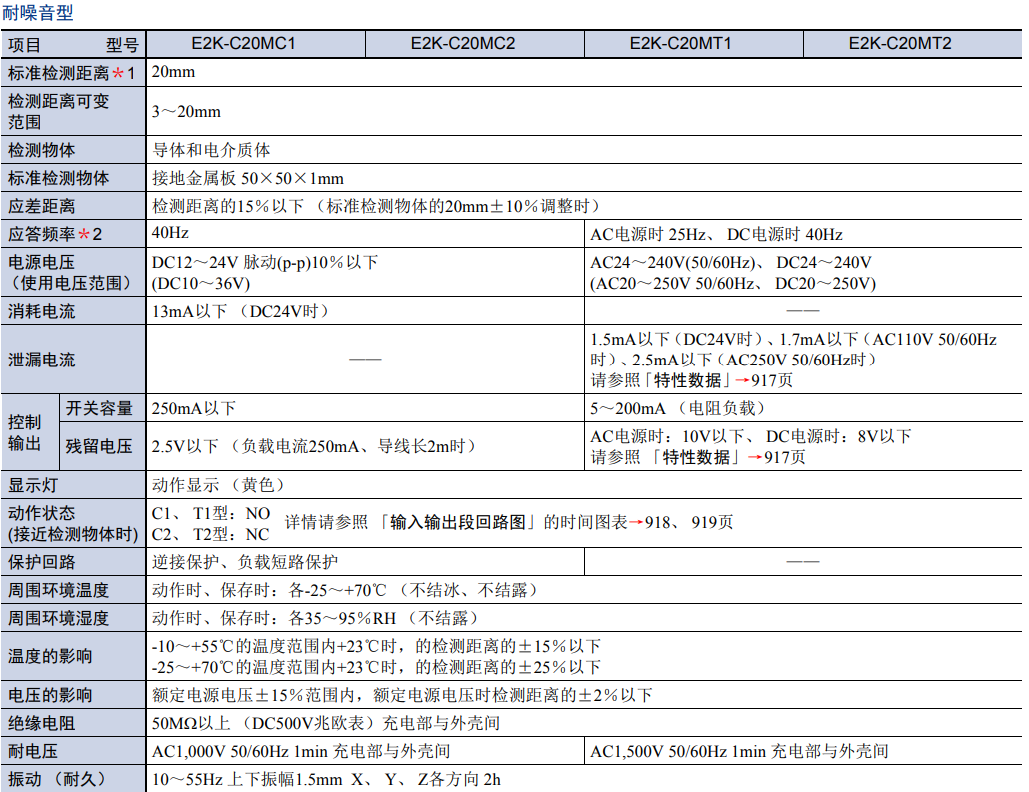Select the C1、T1型: NO line
Screen dimensions: 1029x792
(x=211, y=513)
